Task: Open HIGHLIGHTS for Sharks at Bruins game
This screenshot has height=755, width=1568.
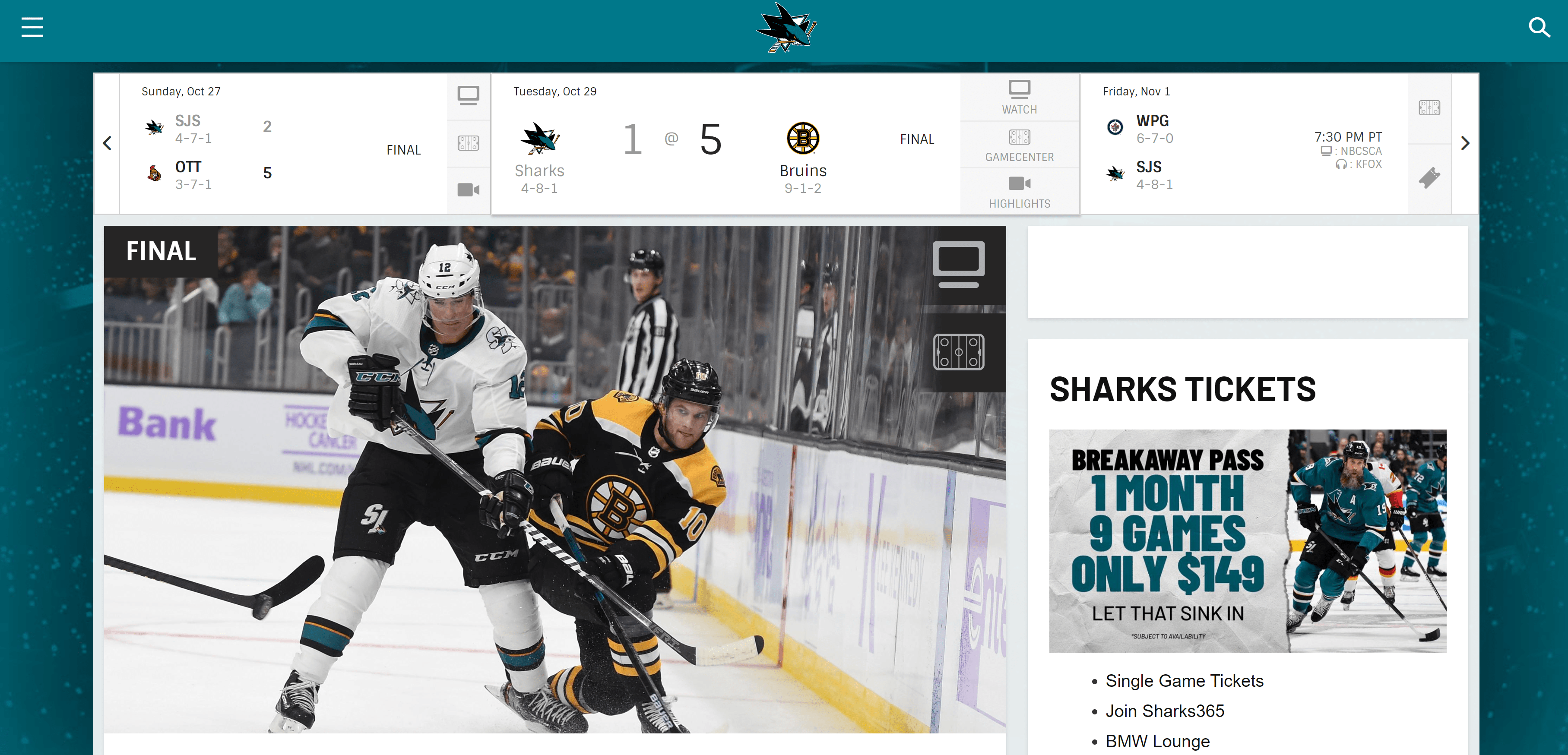Action: tap(1019, 192)
